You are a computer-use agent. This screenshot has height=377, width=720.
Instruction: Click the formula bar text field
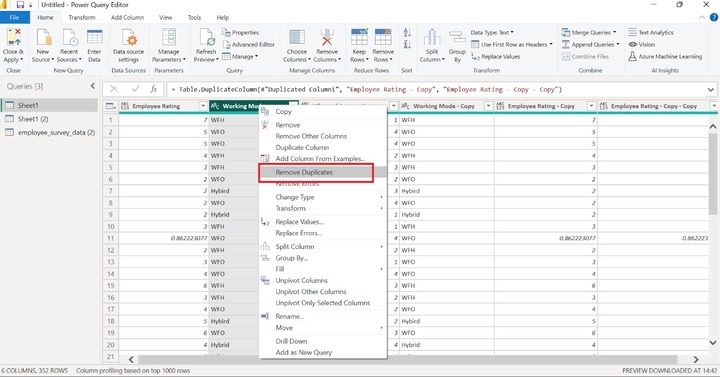[436, 90]
